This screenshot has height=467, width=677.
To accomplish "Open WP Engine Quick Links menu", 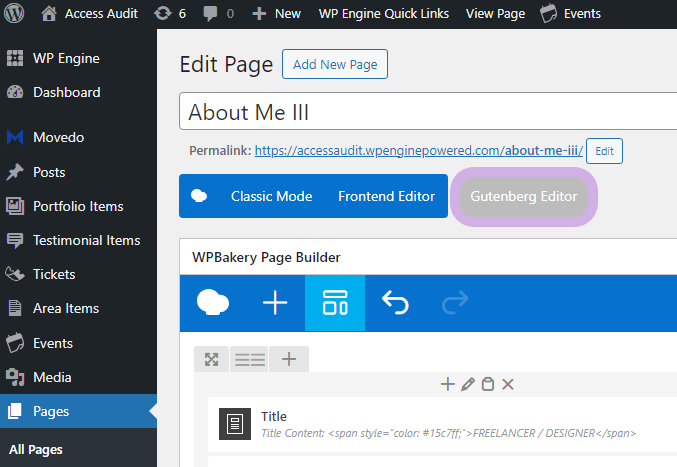I will 384,13.
